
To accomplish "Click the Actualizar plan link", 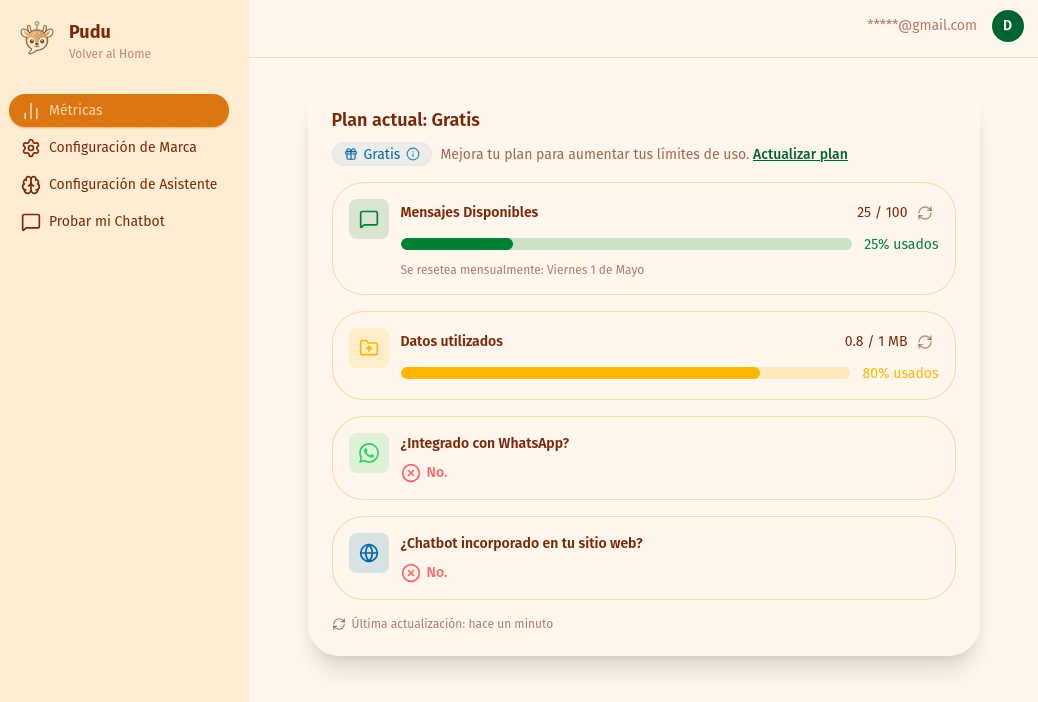I will pos(800,154).
